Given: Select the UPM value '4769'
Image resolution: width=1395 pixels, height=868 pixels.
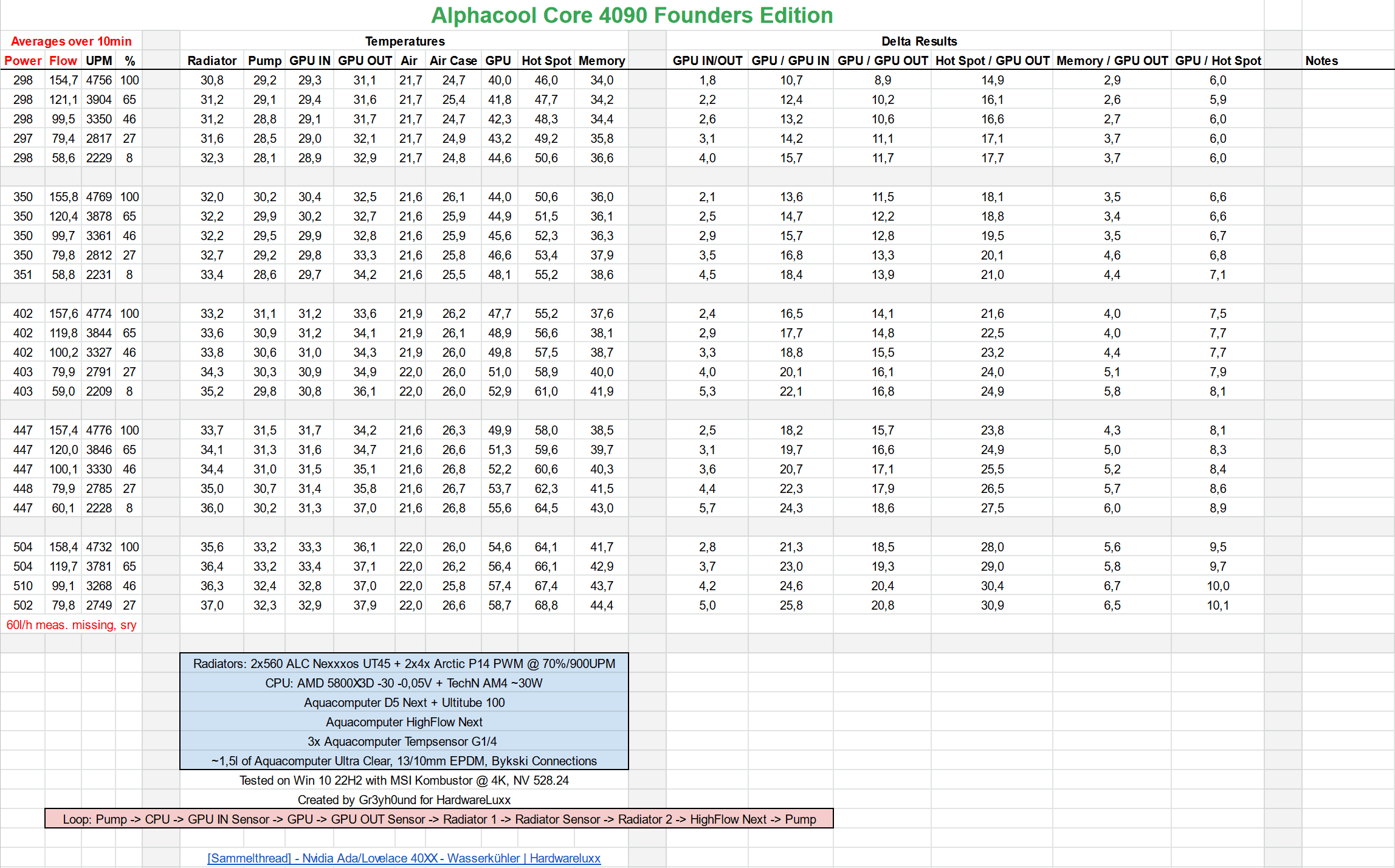Looking at the screenshot, I should (x=98, y=197).
